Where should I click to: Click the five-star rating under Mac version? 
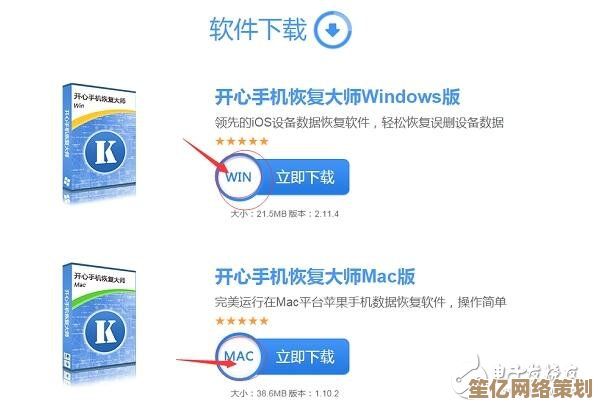pyautogui.click(x=242, y=321)
